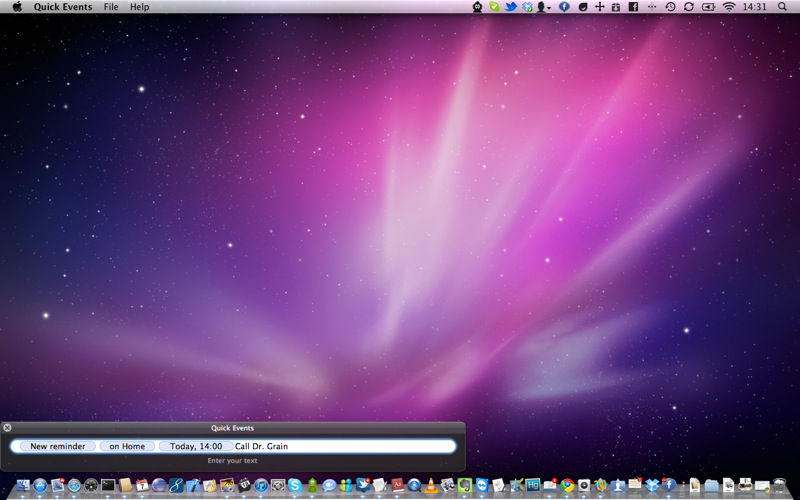The image size is (800, 500).
Task: Click the four-way arrows menu bar icon
Action: [x=599, y=7]
